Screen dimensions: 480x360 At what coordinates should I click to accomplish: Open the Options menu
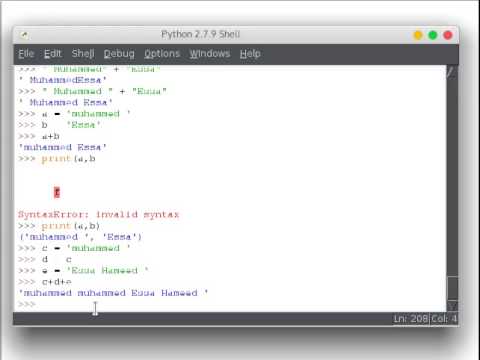(x=162, y=54)
